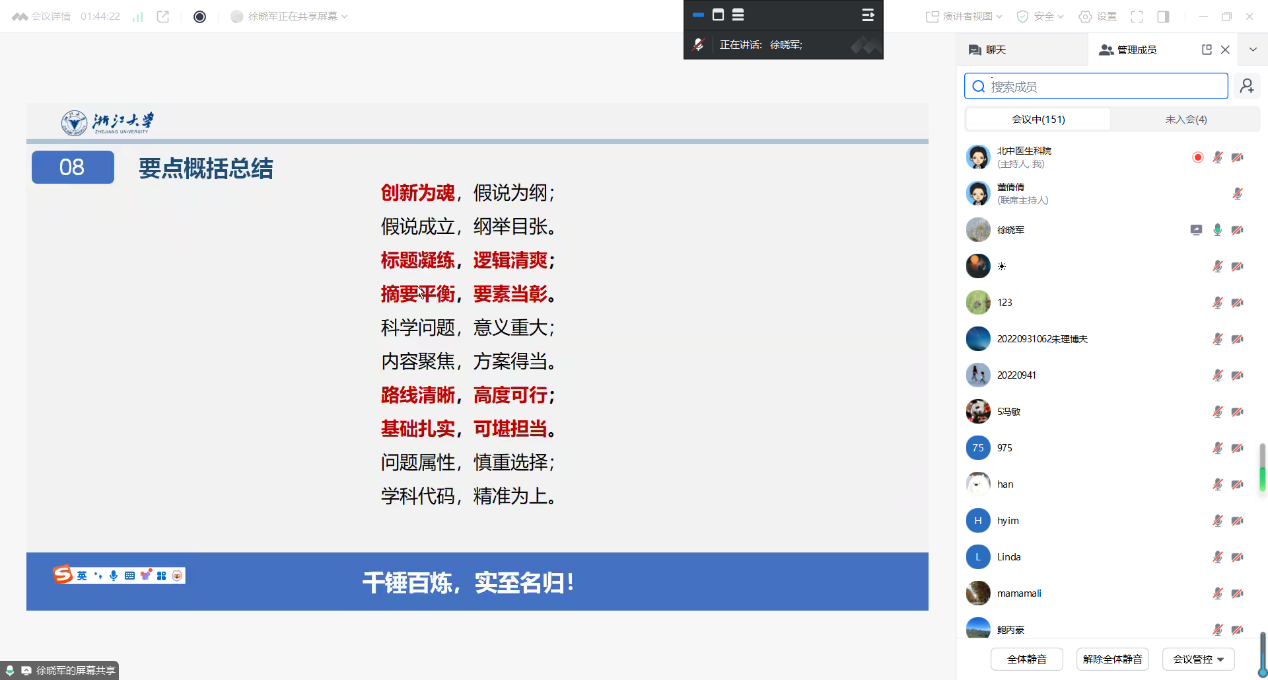Open the share meeting link icon
The height and width of the screenshot is (680, 1268).
pos(163,16)
